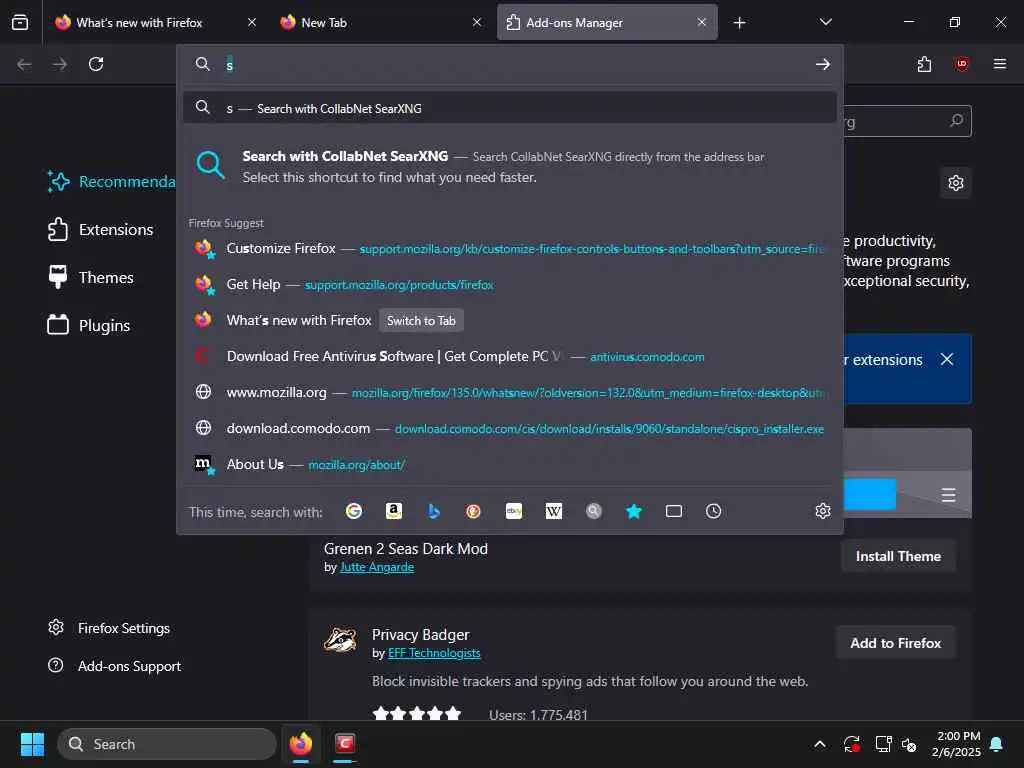Viewport: 1024px width, 768px height.
Task: Search open tabs using tab icon
Action: click(x=674, y=511)
